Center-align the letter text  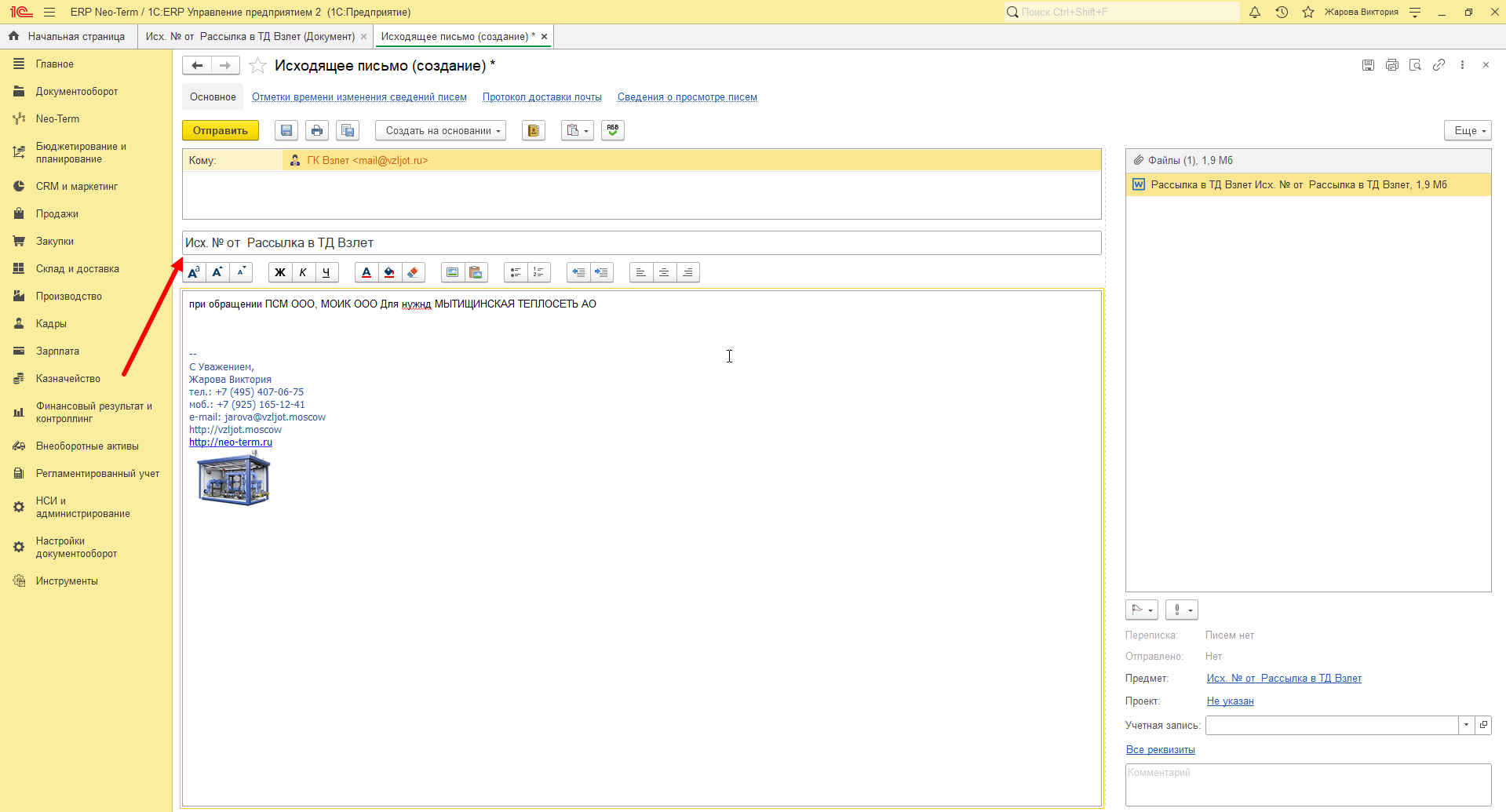click(x=664, y=272)
